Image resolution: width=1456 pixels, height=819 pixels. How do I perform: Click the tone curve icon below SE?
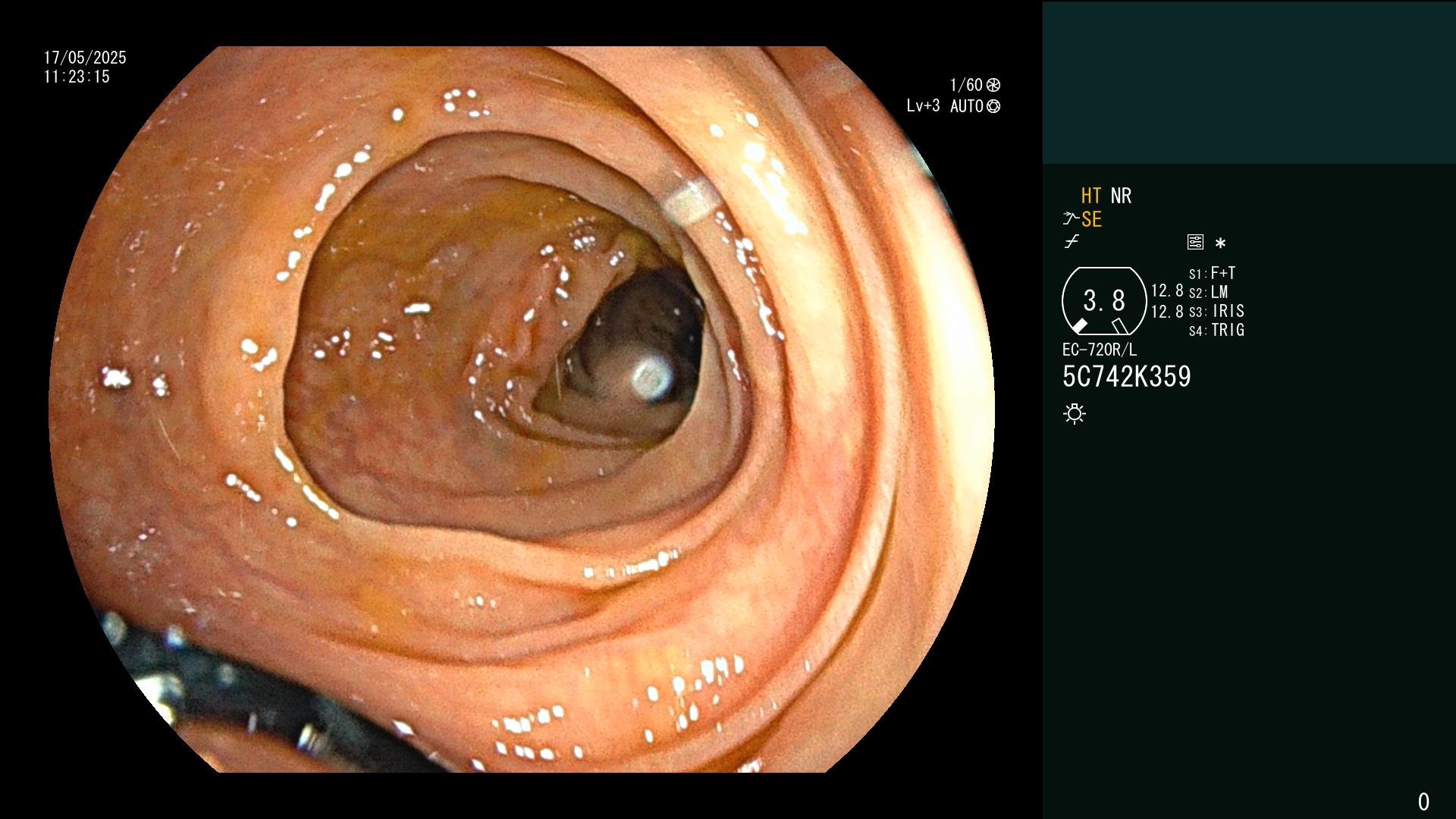1072,242
